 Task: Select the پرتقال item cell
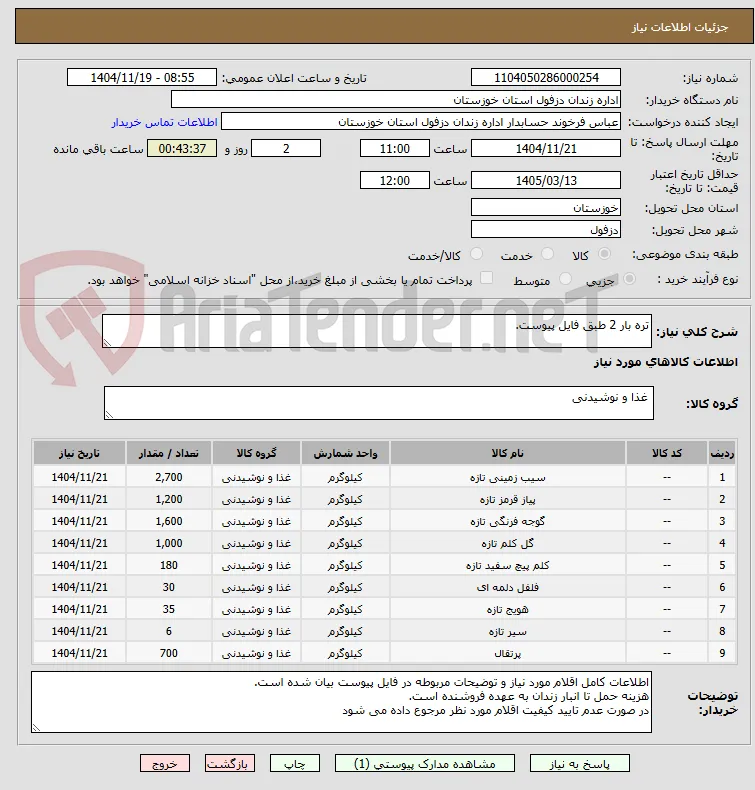[508, 653]
